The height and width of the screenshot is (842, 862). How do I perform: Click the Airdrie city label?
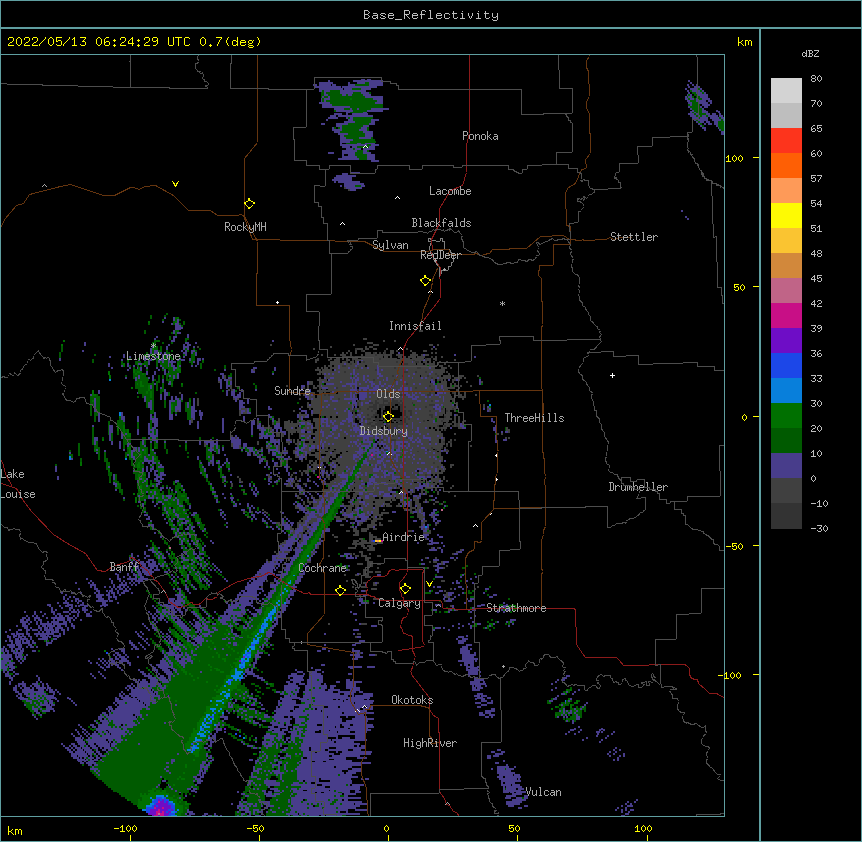coord(403,537)
